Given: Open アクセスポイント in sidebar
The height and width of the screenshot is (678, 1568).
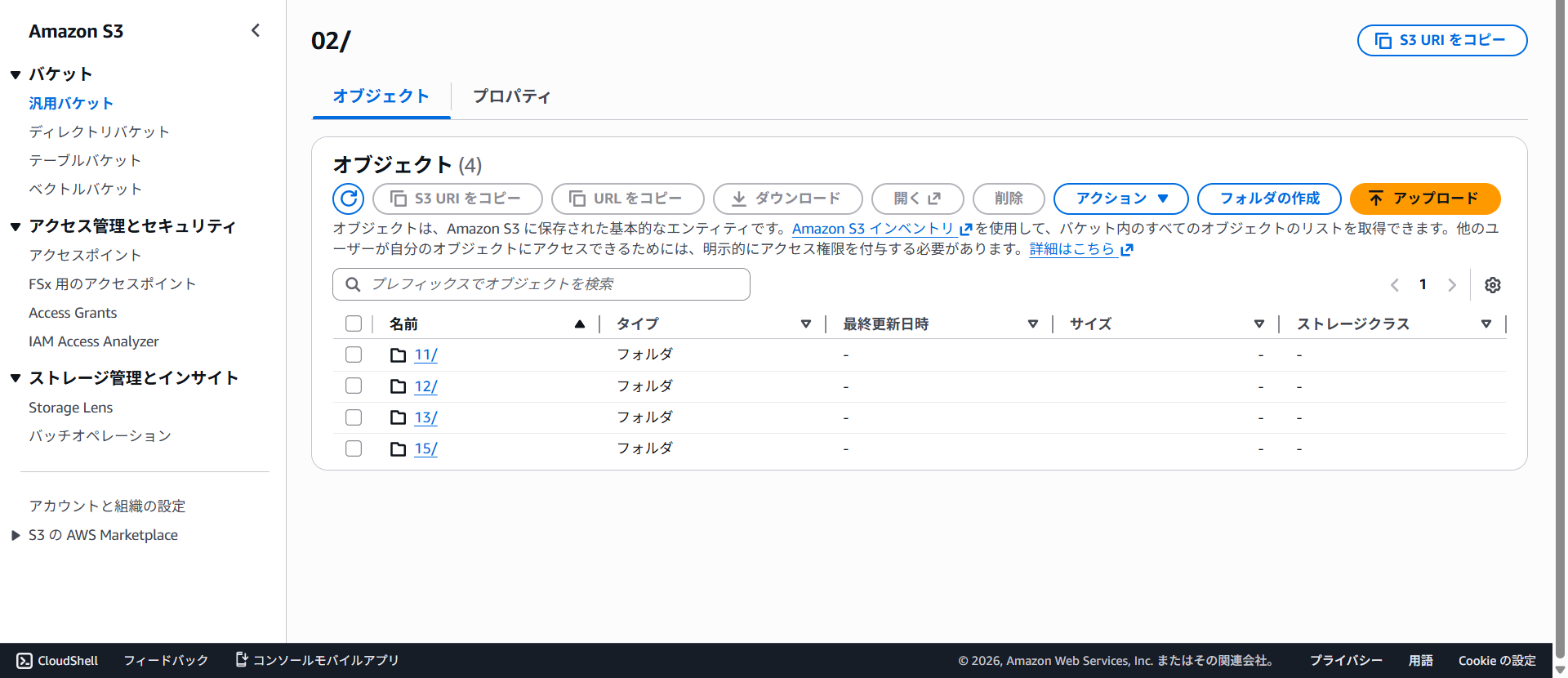Looking at the screenshot, I should (85, 256).
